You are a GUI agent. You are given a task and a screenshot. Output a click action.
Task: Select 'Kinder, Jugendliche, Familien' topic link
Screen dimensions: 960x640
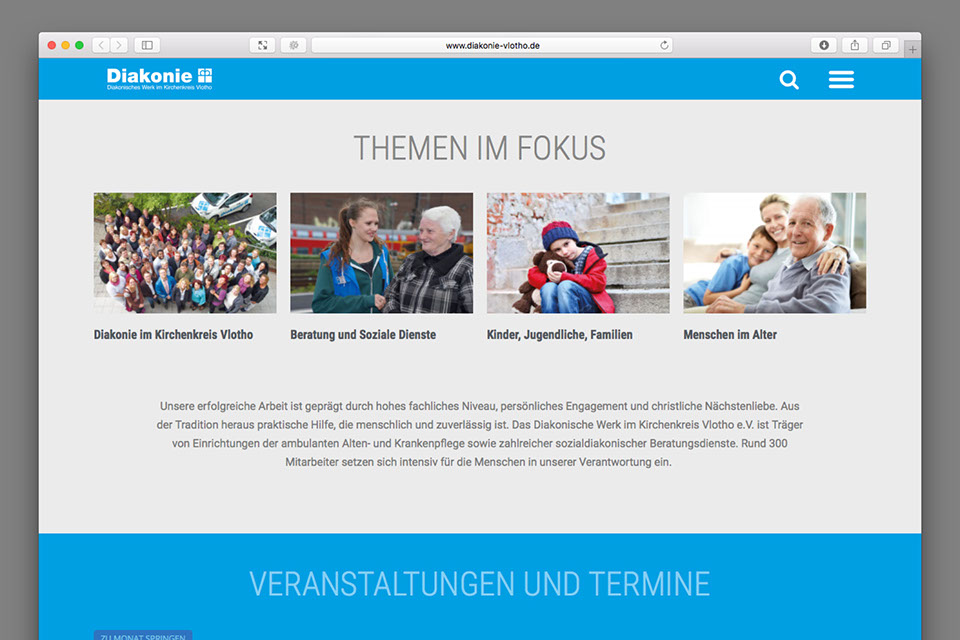(x=559, y=335)
